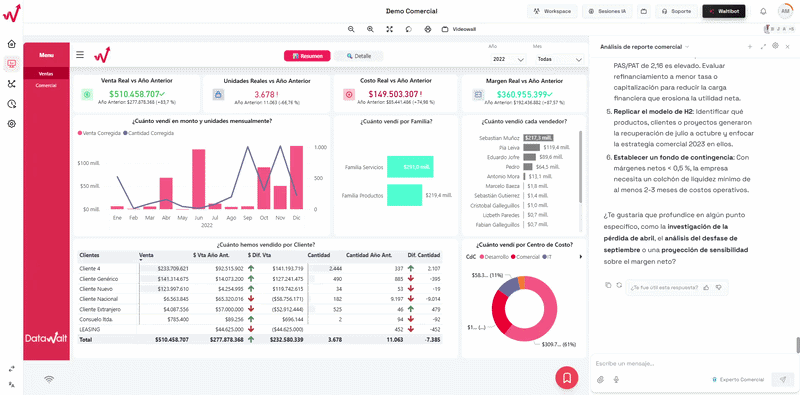Open the notifications bell
This screenshot has width=800, height=395.
(x=763, y=11)
